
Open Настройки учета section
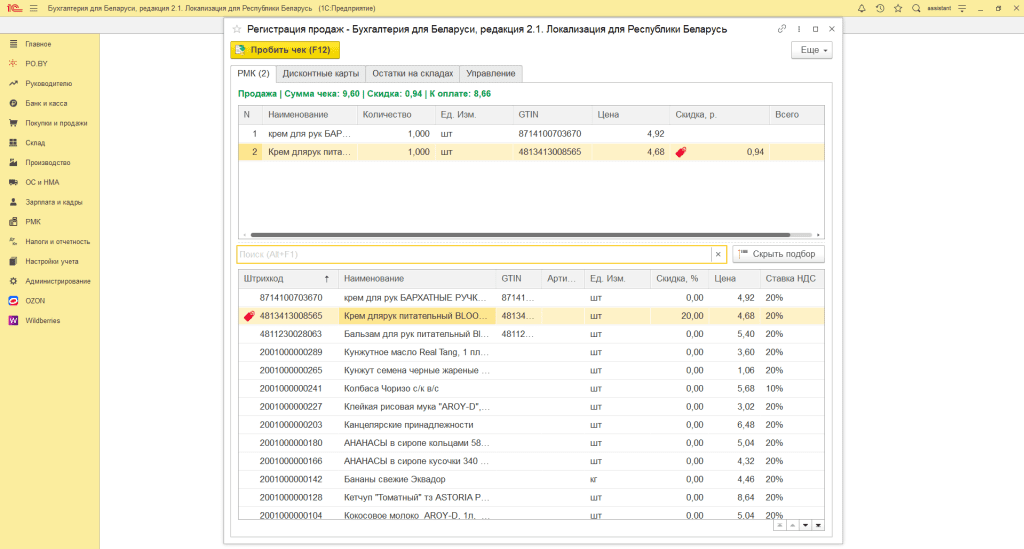click(x=50, y=261)
